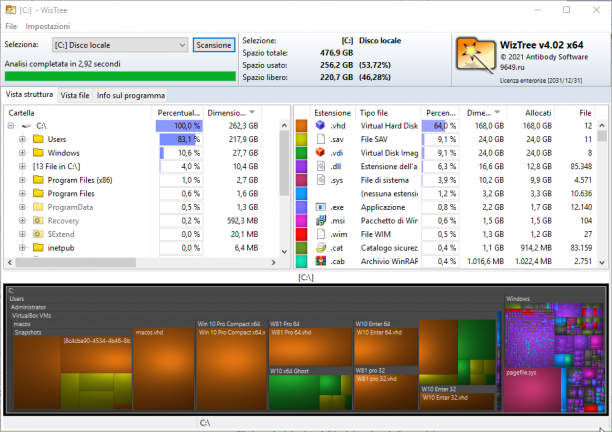Click the WizTree title bar app icon

pyautogui.click(x=11, y=10)
